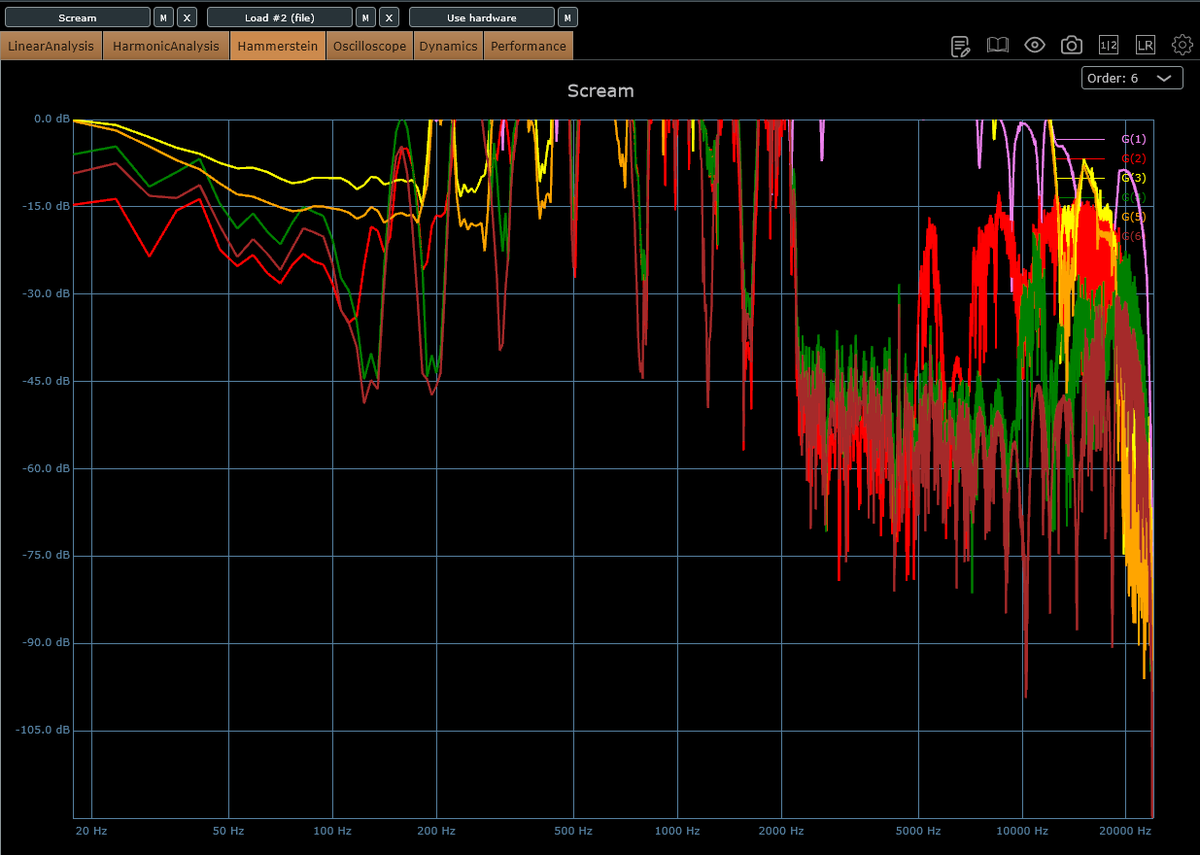The height and width of the screenshot is (855, 1200).
Task: Expand the Order: 6 dropdown
Action: tap(1132, 78)
